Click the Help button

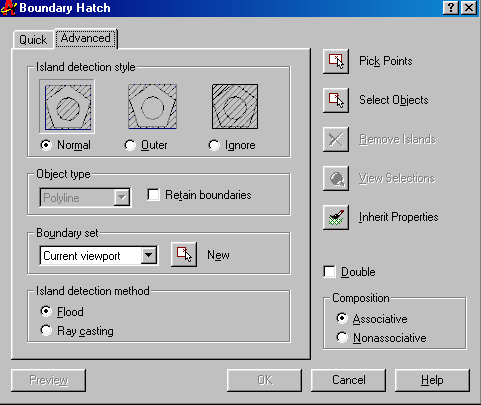(x=432, y=380)
